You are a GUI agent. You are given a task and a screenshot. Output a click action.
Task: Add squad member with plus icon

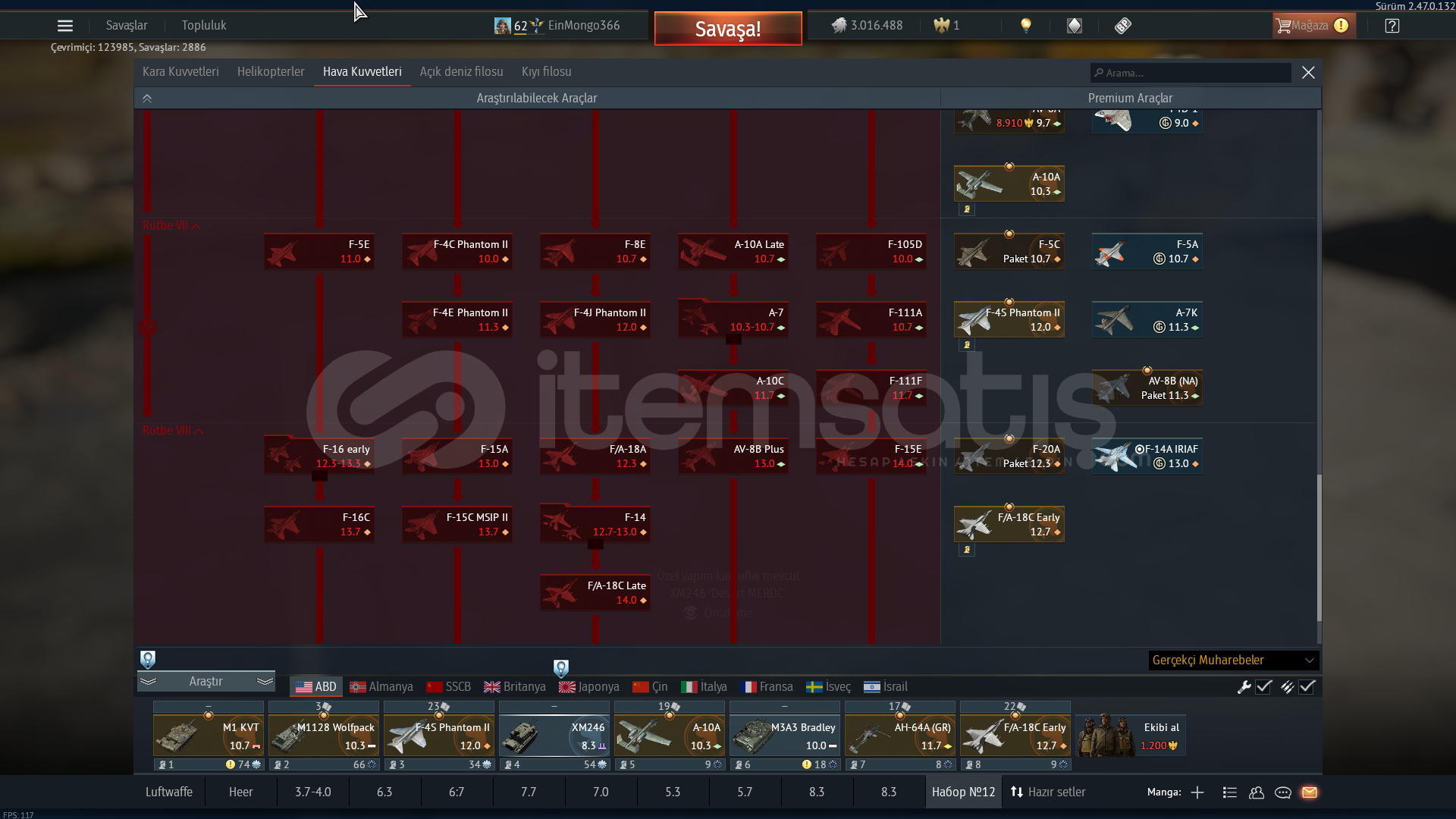click(1197, 792)
